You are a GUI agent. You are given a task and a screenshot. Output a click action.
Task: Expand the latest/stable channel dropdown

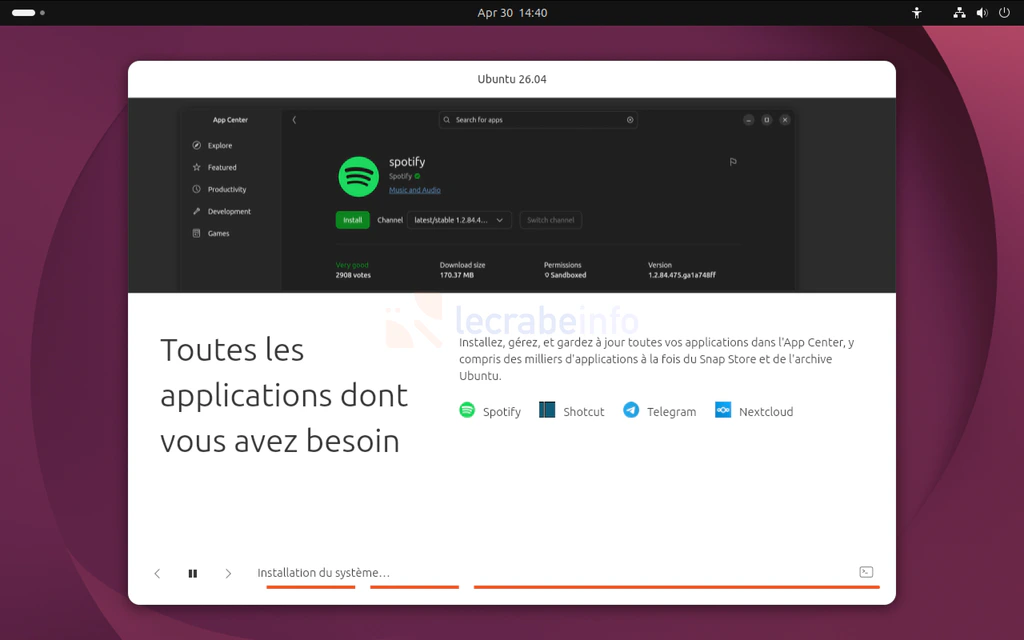pyautogui.click(x=459, y=220)
